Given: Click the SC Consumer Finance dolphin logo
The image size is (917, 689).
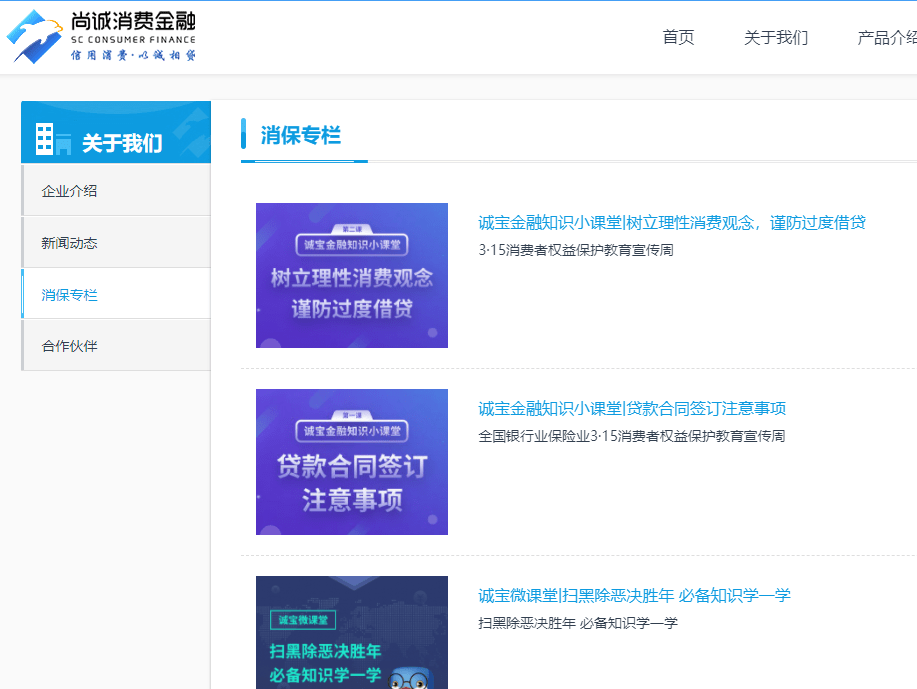Looking at the screenshot, I should (x=35, y=37).
